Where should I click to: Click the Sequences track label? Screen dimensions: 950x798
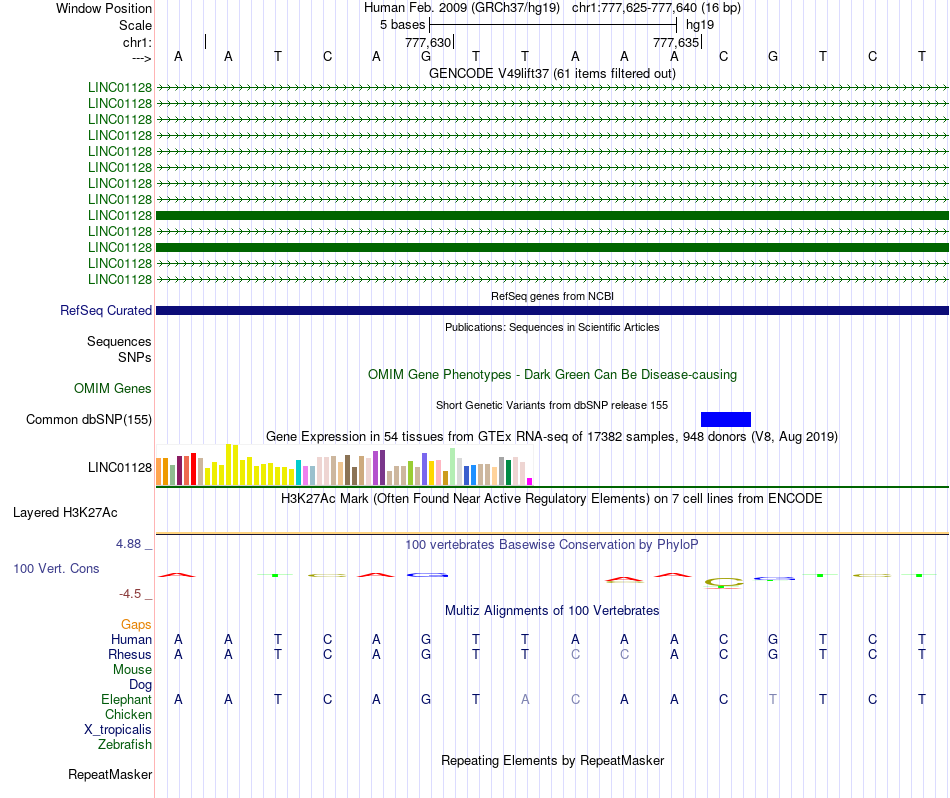119,341
